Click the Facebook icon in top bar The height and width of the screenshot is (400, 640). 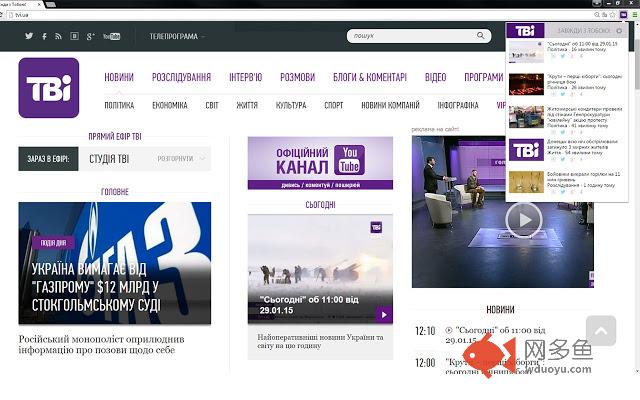(x=44, y=36)
